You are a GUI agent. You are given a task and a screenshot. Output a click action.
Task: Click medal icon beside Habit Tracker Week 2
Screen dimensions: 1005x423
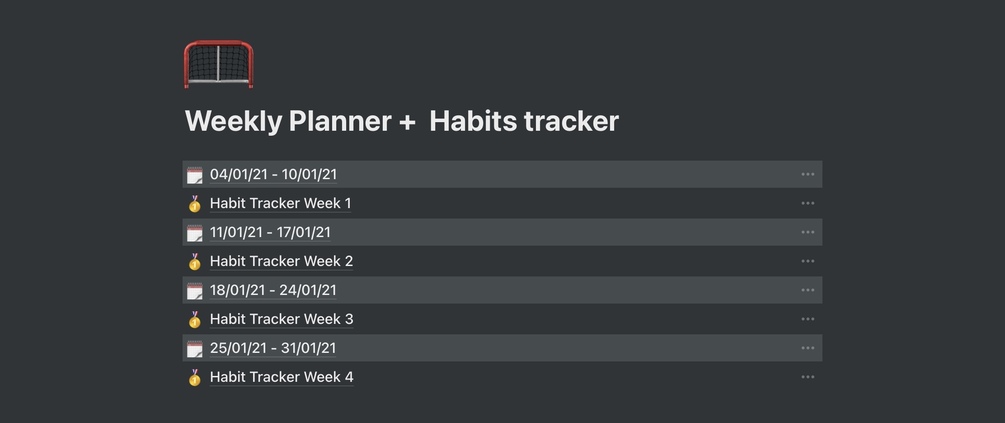[x=195, y=262]
